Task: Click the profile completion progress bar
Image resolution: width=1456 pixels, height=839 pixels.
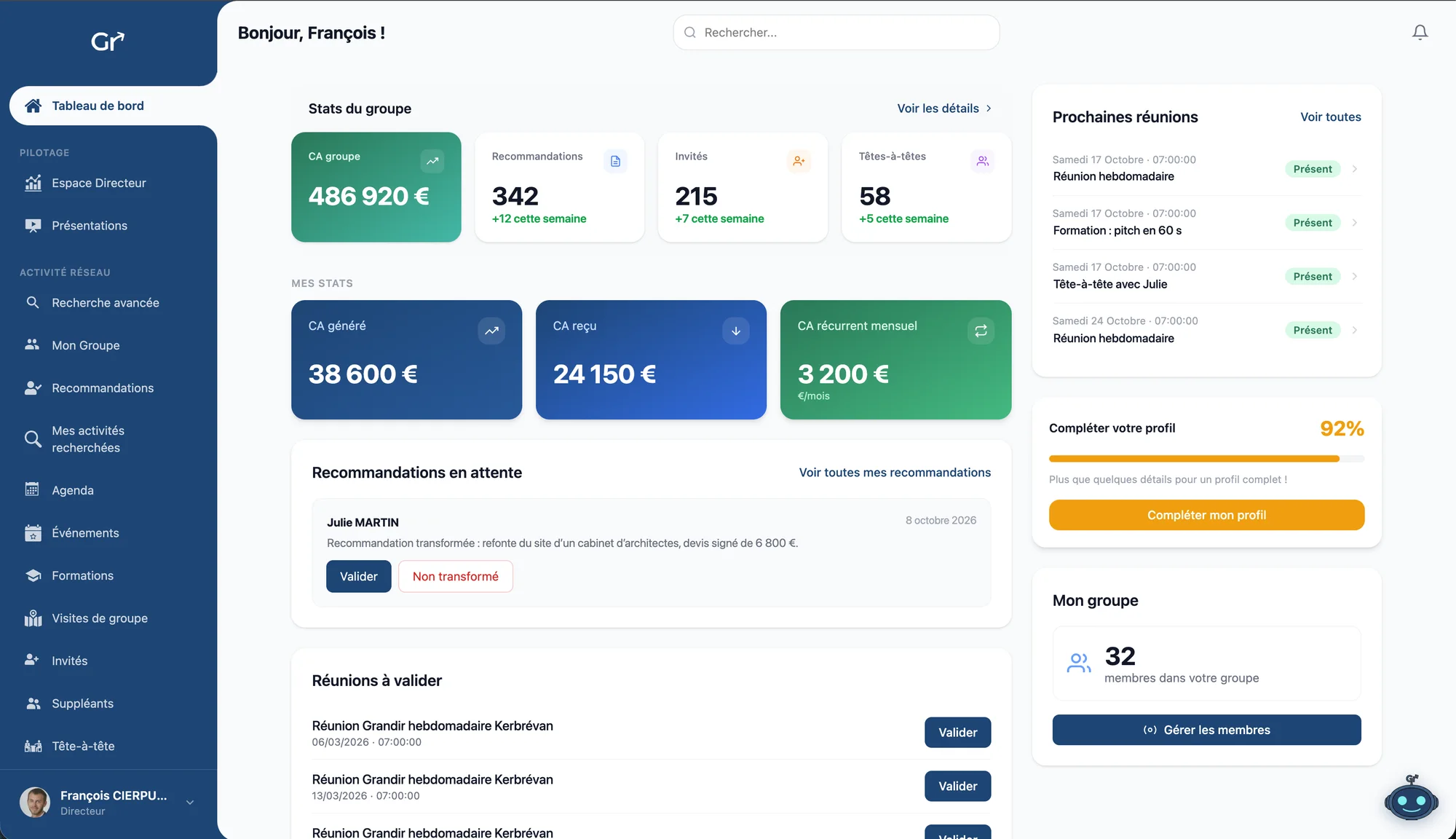Action: pos(1207,459)
